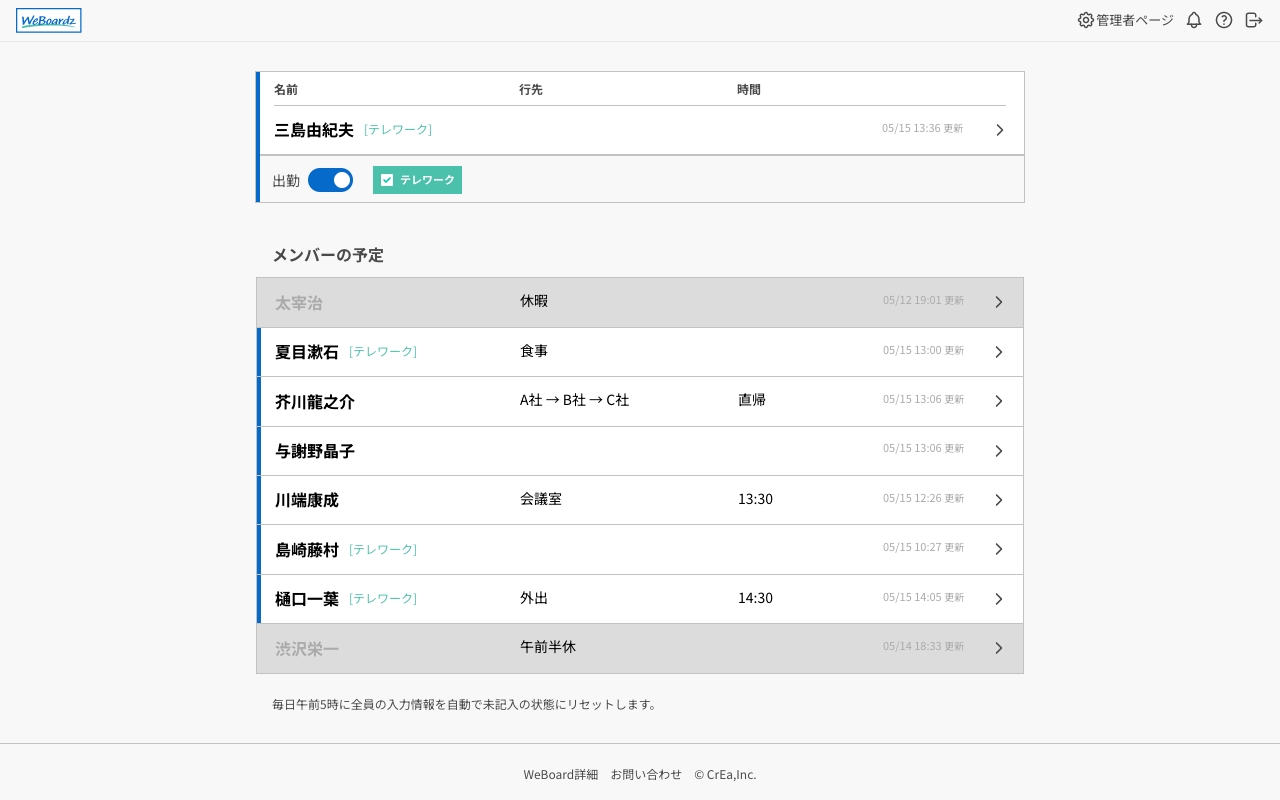Click the arrow beside 与謝野晶子
This screenshot has width=1280, height=800.
[998, 451]
